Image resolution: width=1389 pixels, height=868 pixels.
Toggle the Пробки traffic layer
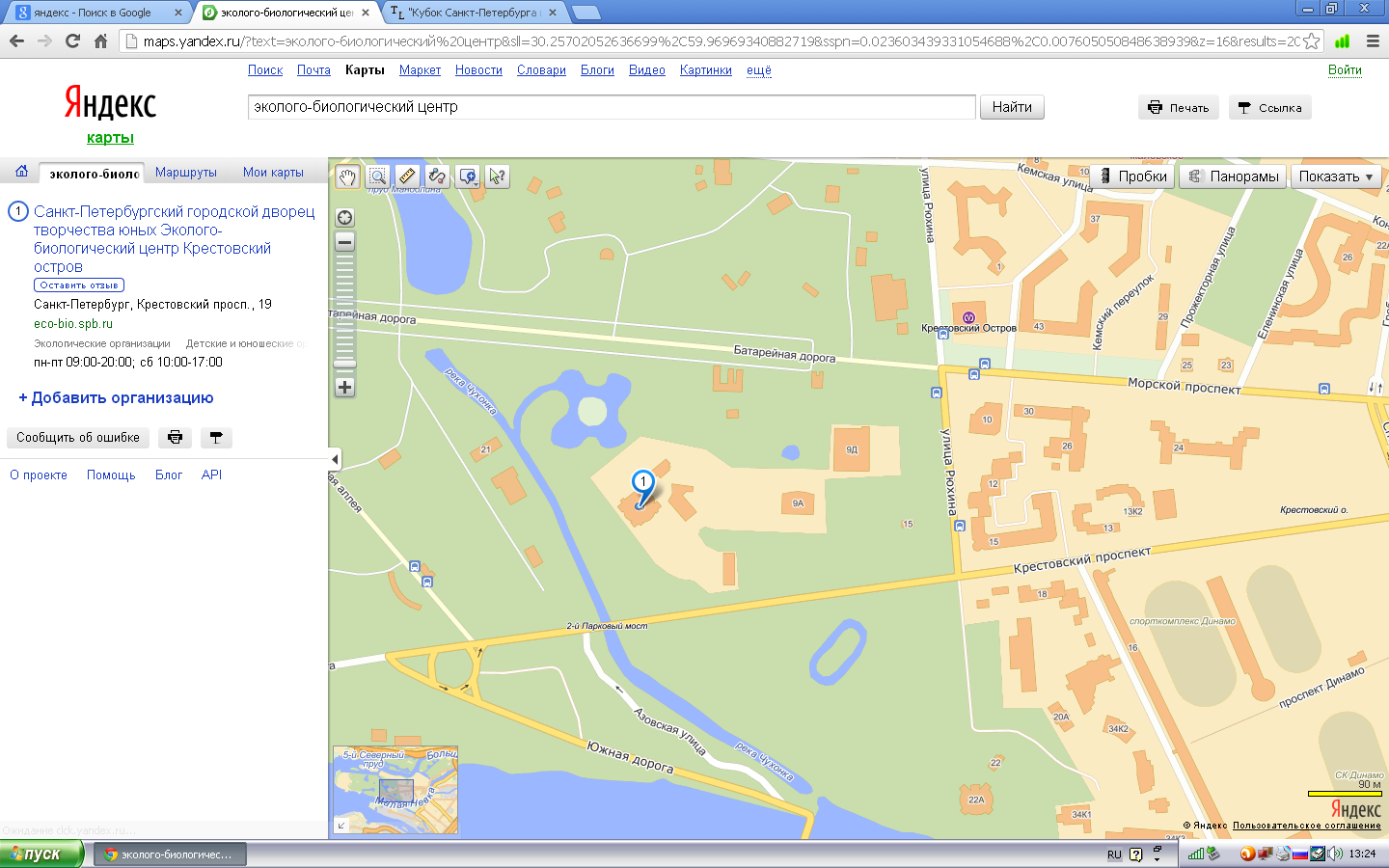click(1134, 176)
